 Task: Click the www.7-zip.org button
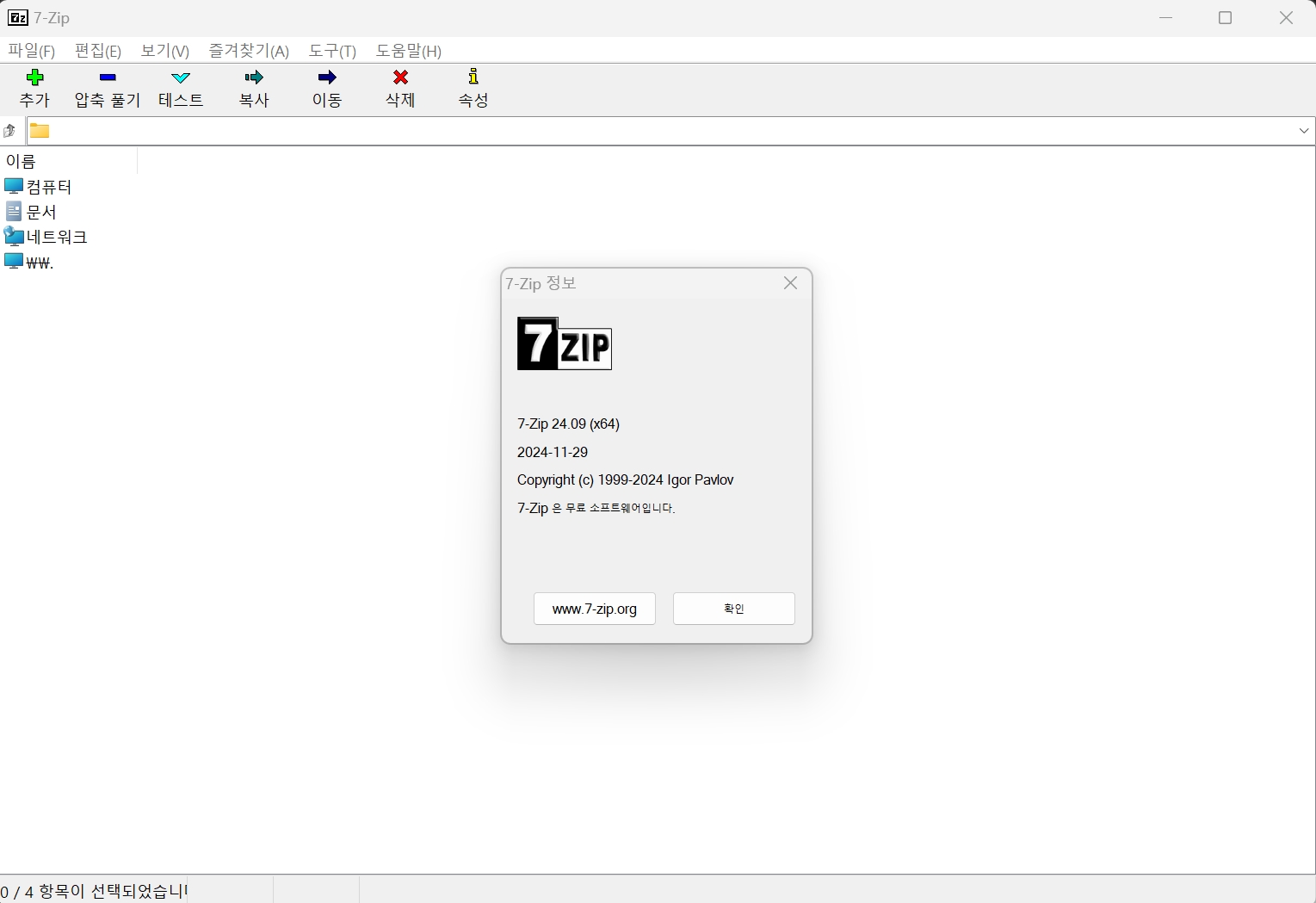(x=595, y=609)
